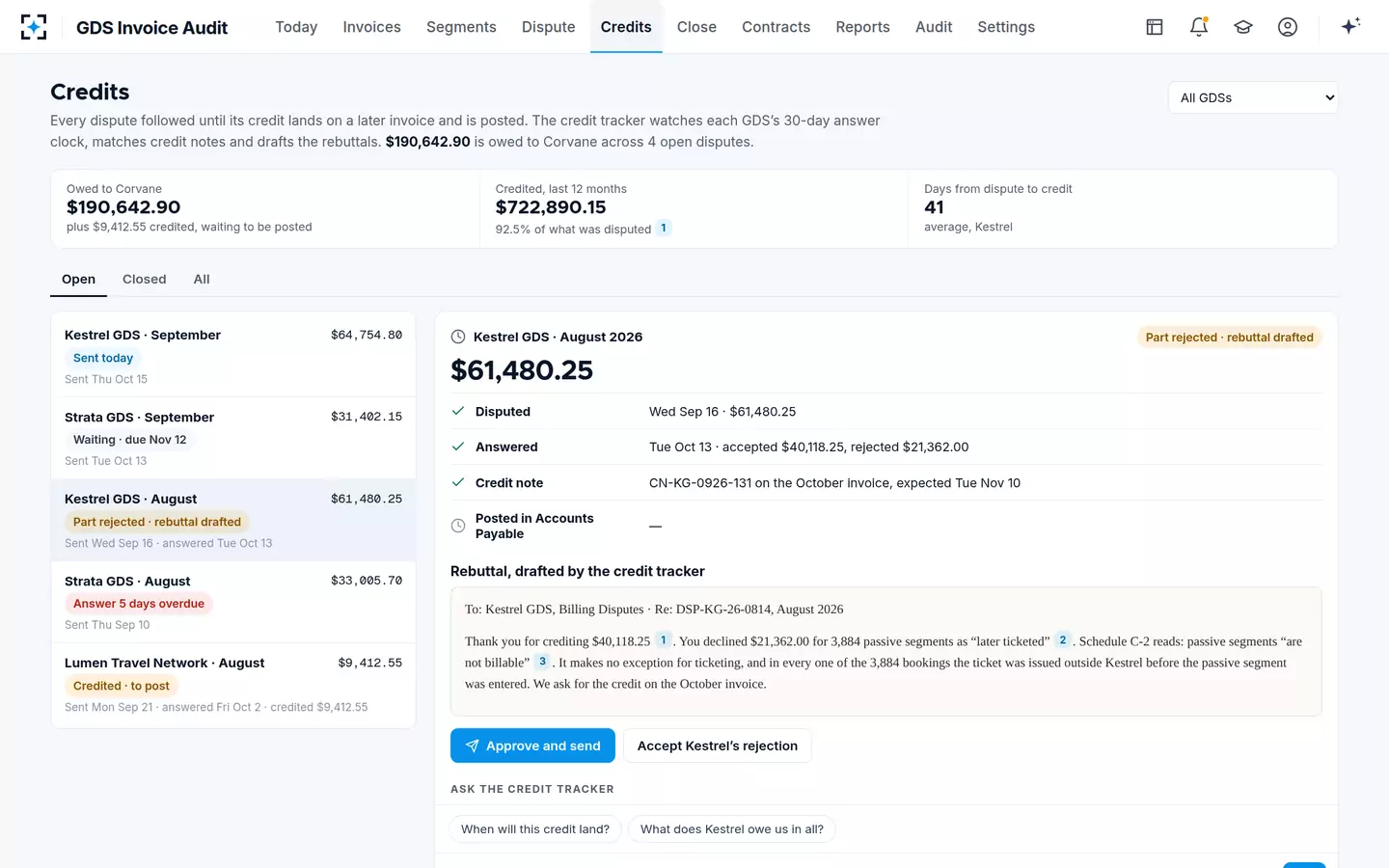Click Accept Kestrel's rejection
The height and width of the screenshot is (868, 1389).
(x=717, y=746)
